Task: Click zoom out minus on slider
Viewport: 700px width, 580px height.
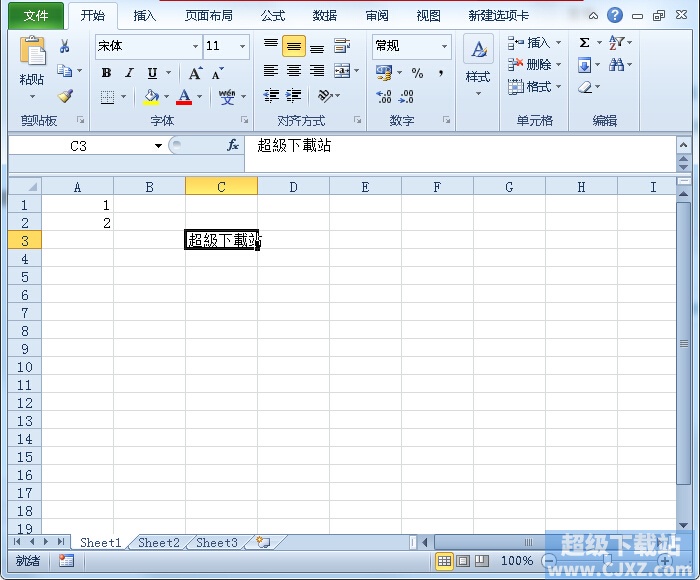Action: 550,561
